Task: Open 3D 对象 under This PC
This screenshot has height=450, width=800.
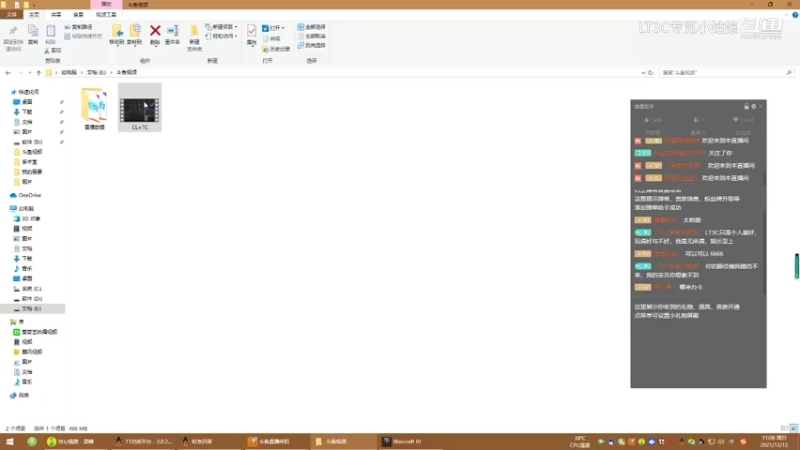Action: point(31,219)
